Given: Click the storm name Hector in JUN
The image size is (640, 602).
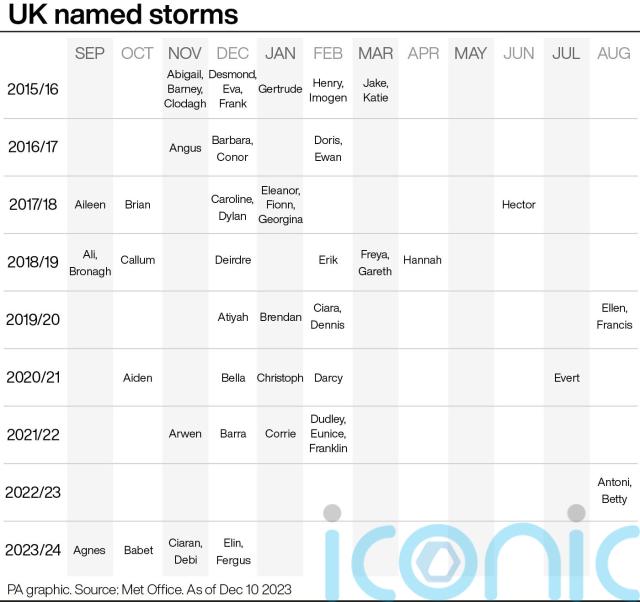Looking at the screenshot, I should pos(518,204).
